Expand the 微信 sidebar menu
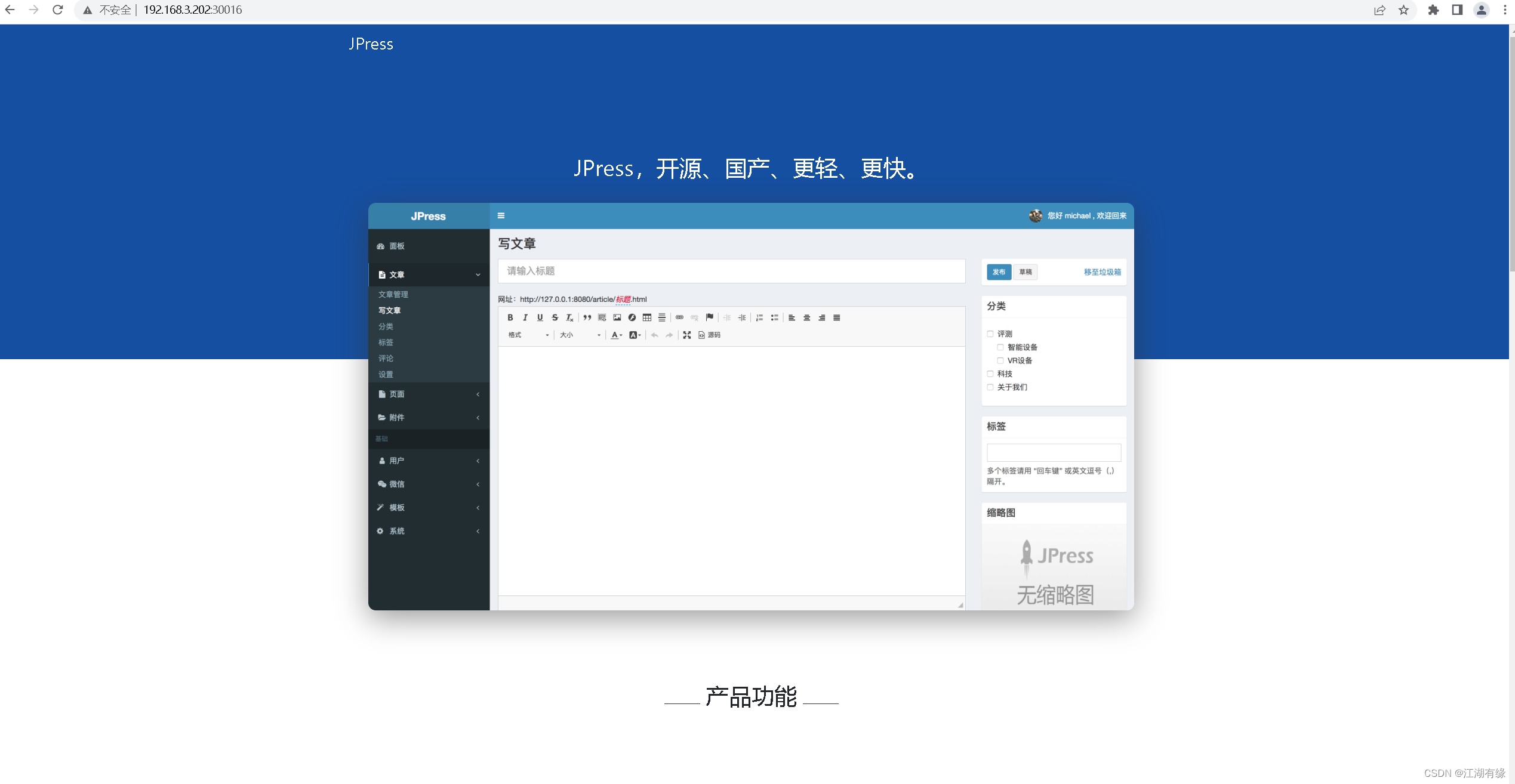Image resolution: width=1515 pixels, height=784 pixels. pyautogui.click(x=429, y=484)
